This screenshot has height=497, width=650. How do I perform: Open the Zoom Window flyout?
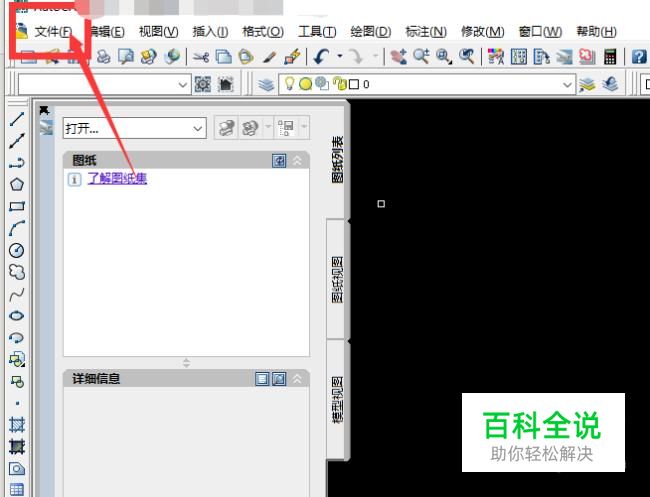coord(444,57)
